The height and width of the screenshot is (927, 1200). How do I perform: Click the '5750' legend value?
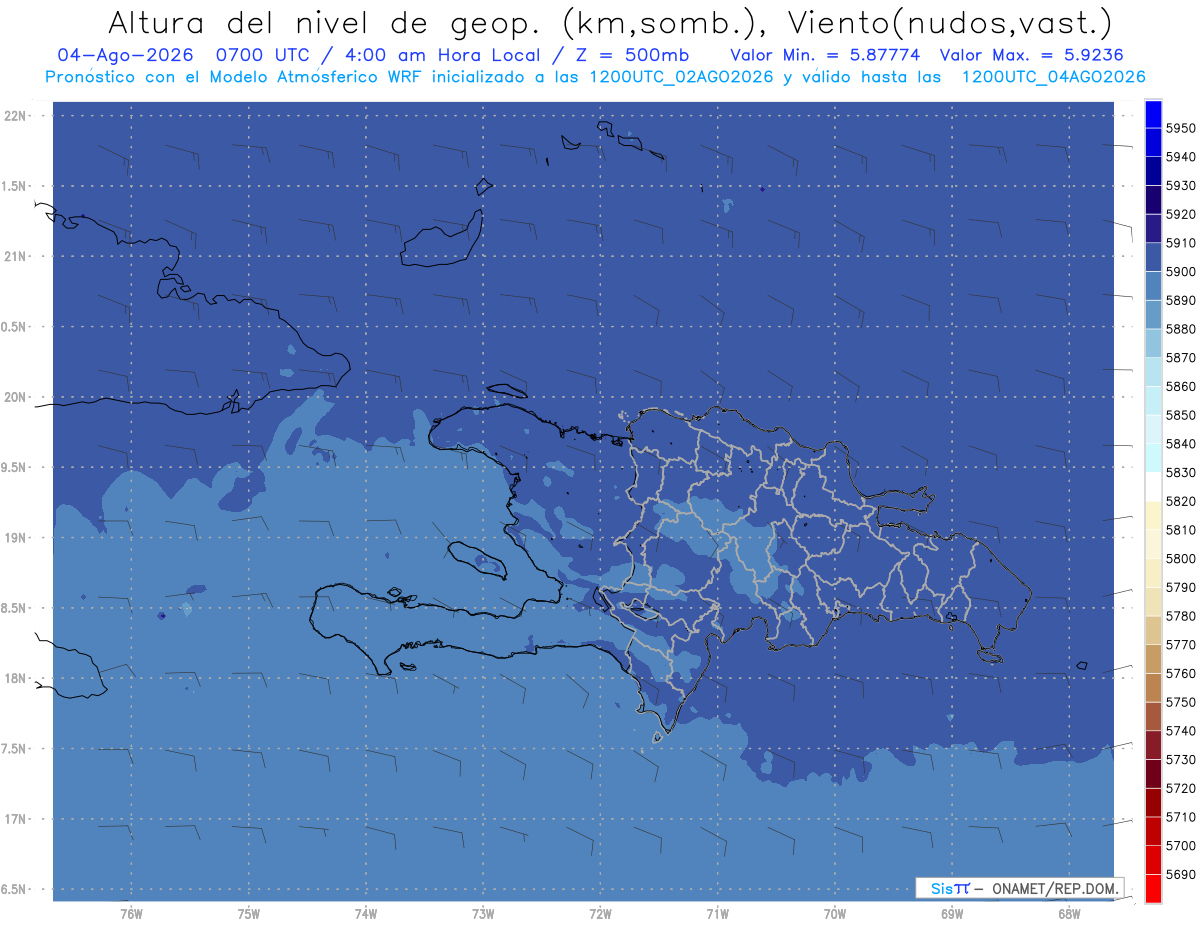point(1181,702)
